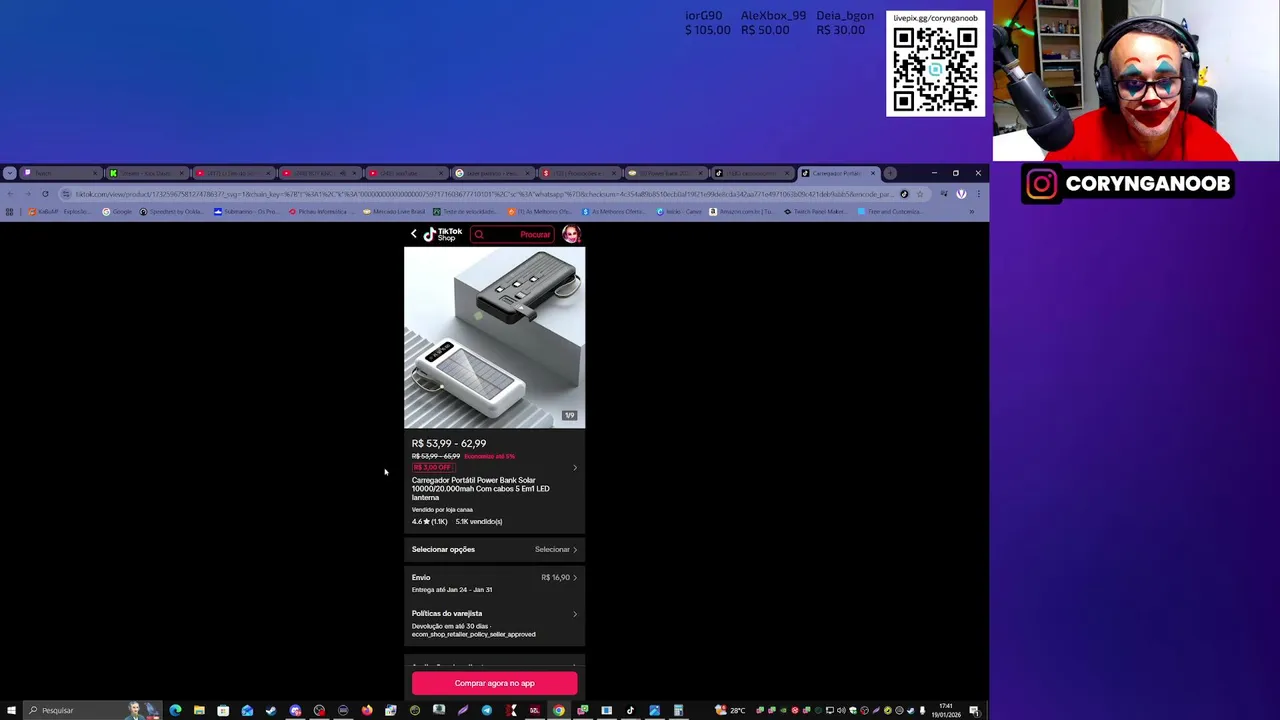Open Microsoft Edge from the taskbar
Image resolution: width=1280 pixels, height=720 pixels.
tap(175, 710)
